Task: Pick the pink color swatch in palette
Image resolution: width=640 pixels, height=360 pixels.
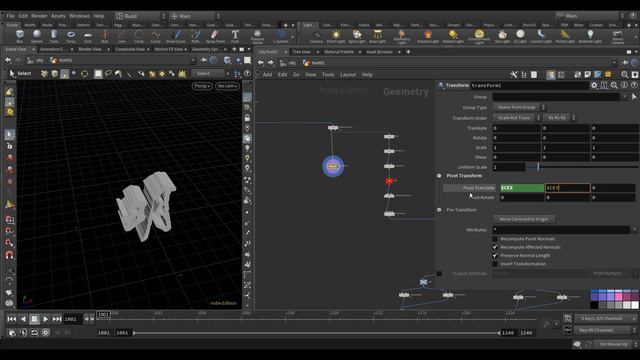Action: point(619,296)
